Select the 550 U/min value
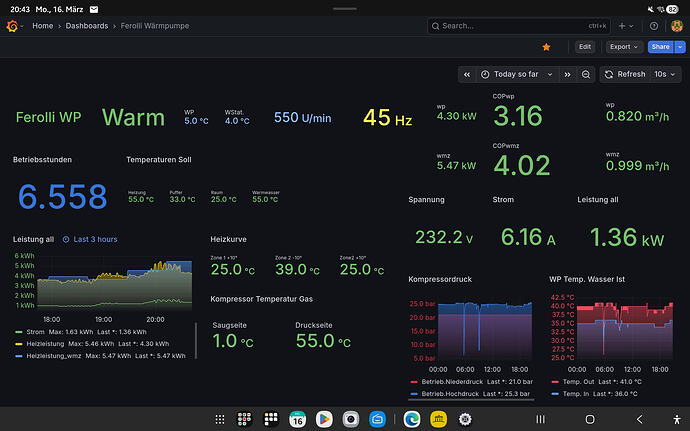690x431 pixels. tap(303, 118)
